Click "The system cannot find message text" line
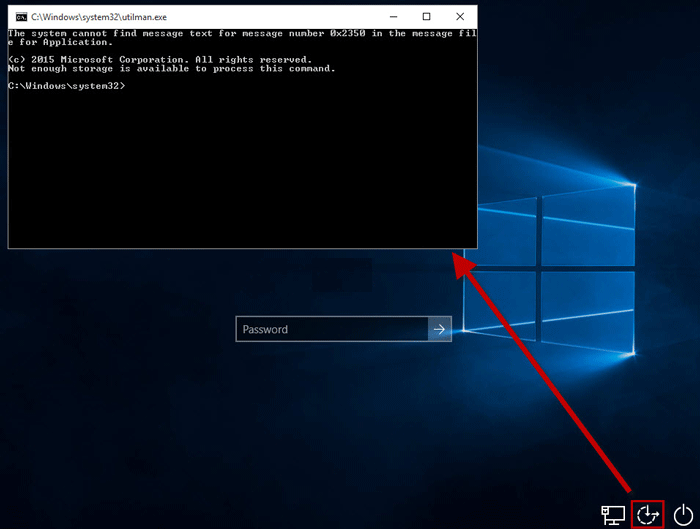Image resolution: width=700 pixels, height=529 pixels. point(242,33)
